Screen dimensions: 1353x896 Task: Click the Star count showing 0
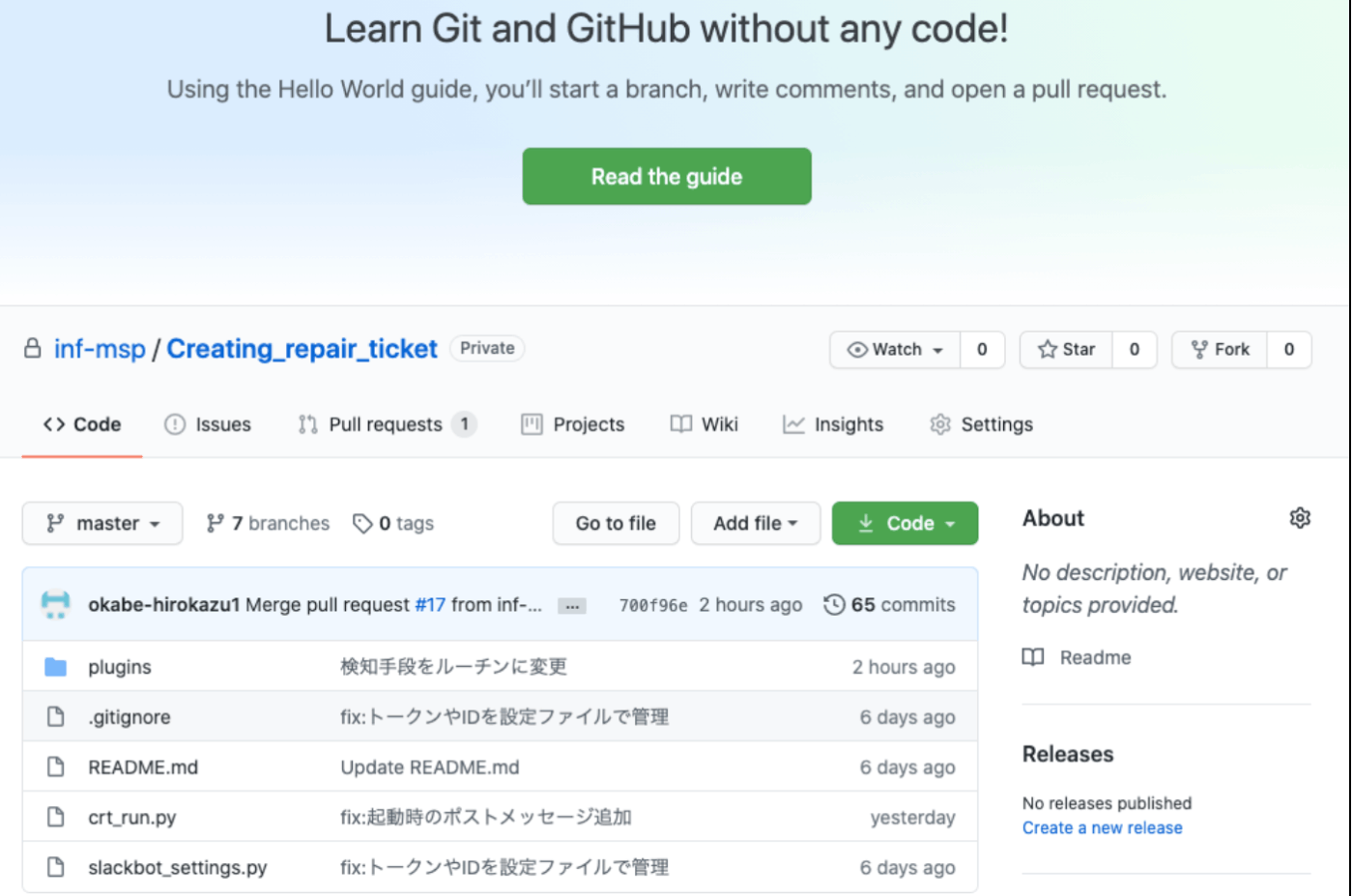coord(1135,350)
